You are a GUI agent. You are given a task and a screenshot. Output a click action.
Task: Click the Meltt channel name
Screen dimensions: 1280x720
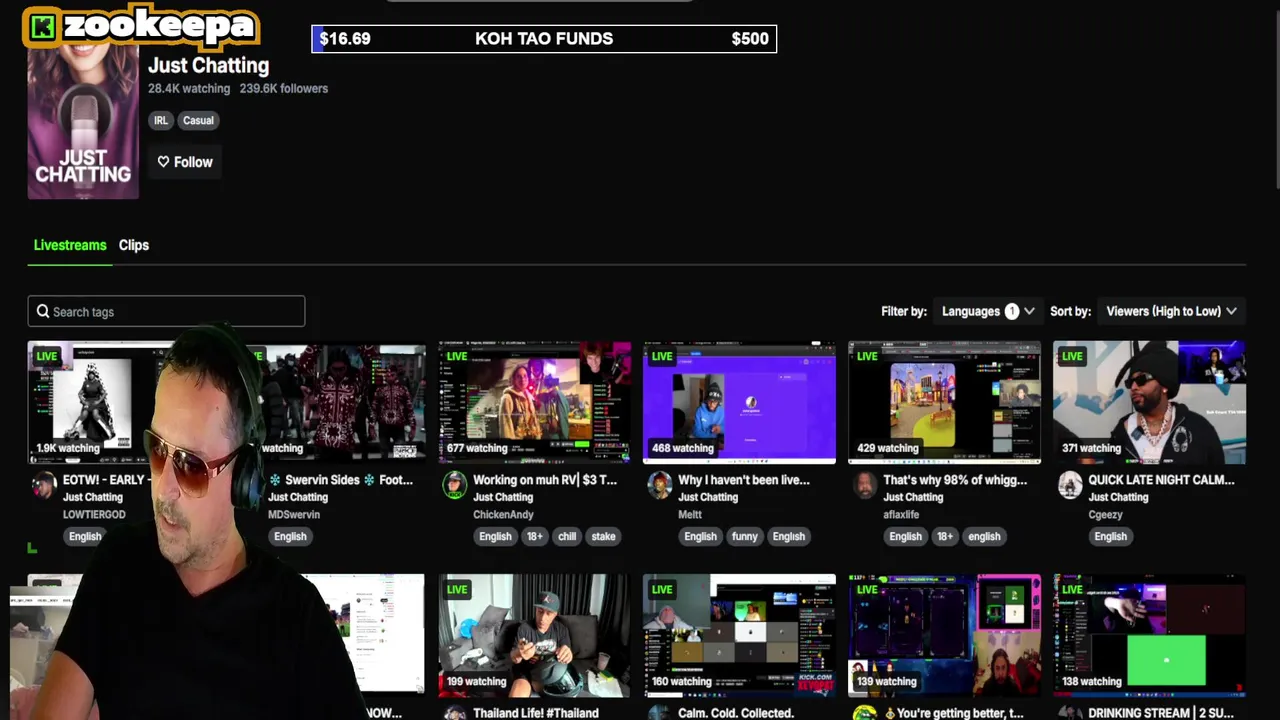point(690,514)
